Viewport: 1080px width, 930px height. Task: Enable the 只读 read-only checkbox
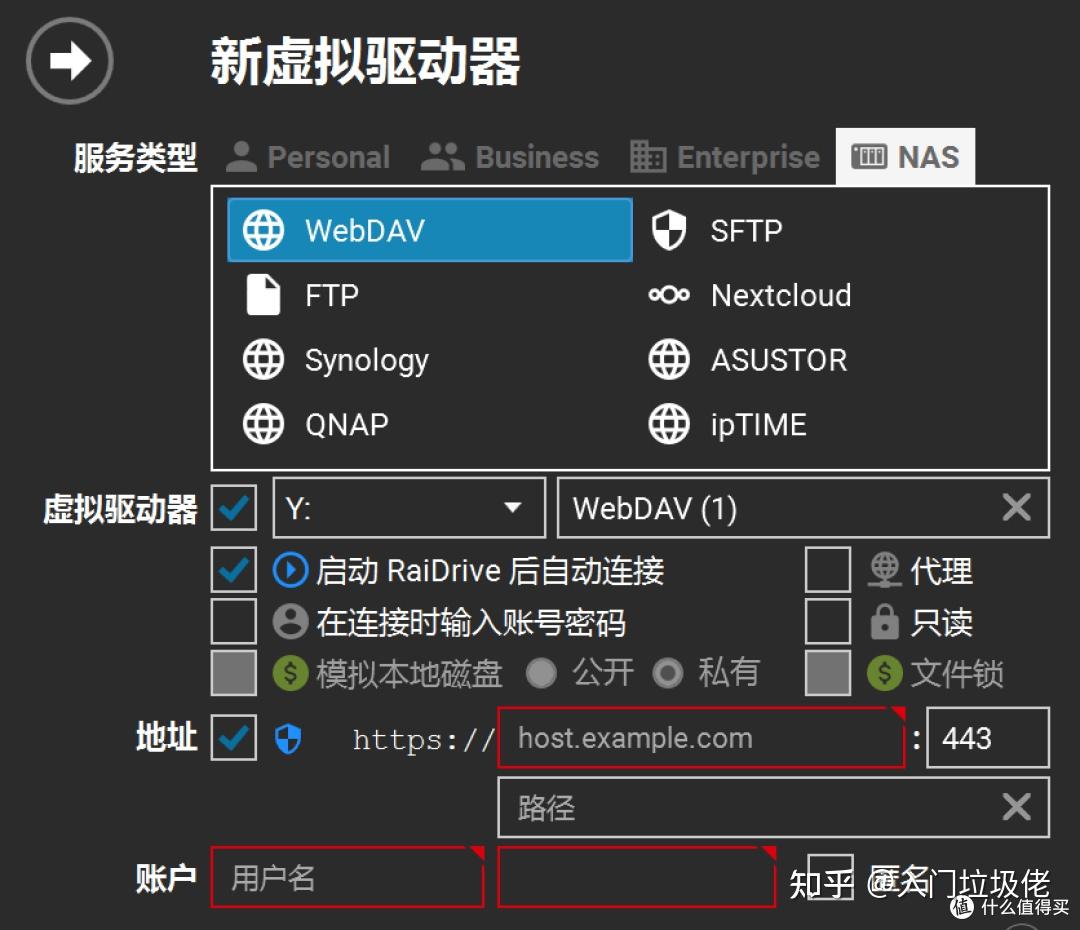(828, 621)
